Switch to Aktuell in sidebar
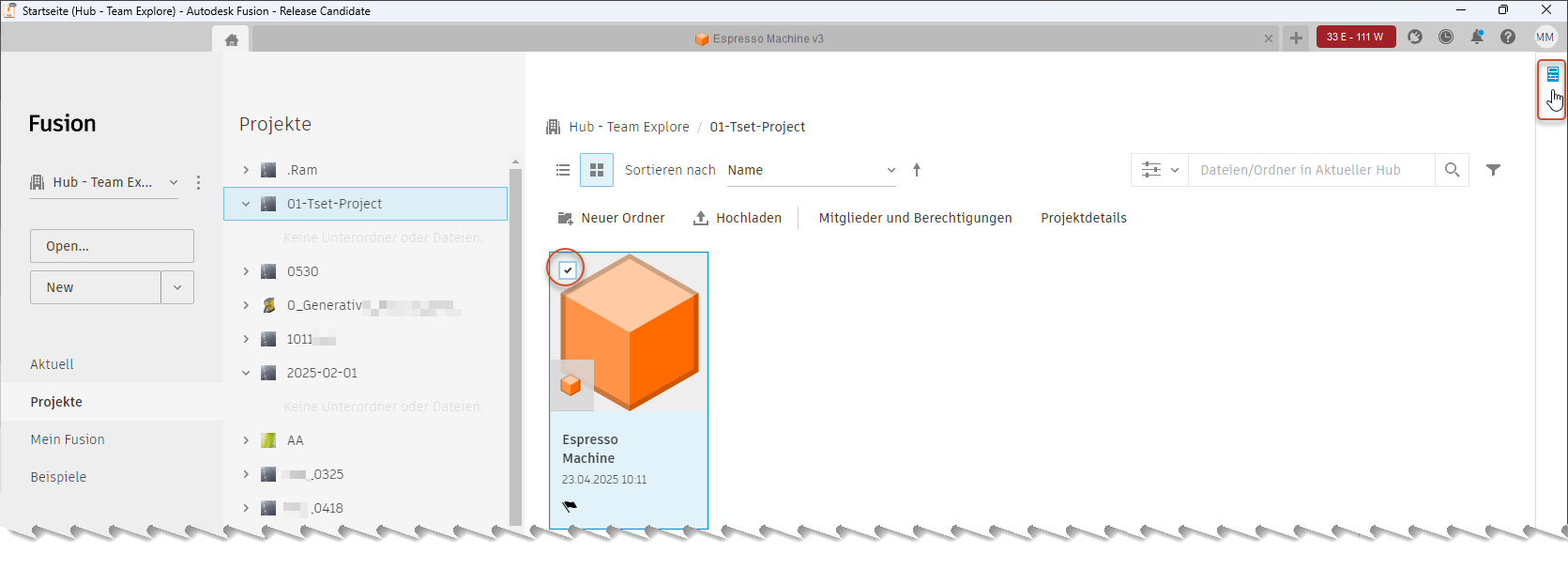The image size is (1568, 569). (52, 364)
